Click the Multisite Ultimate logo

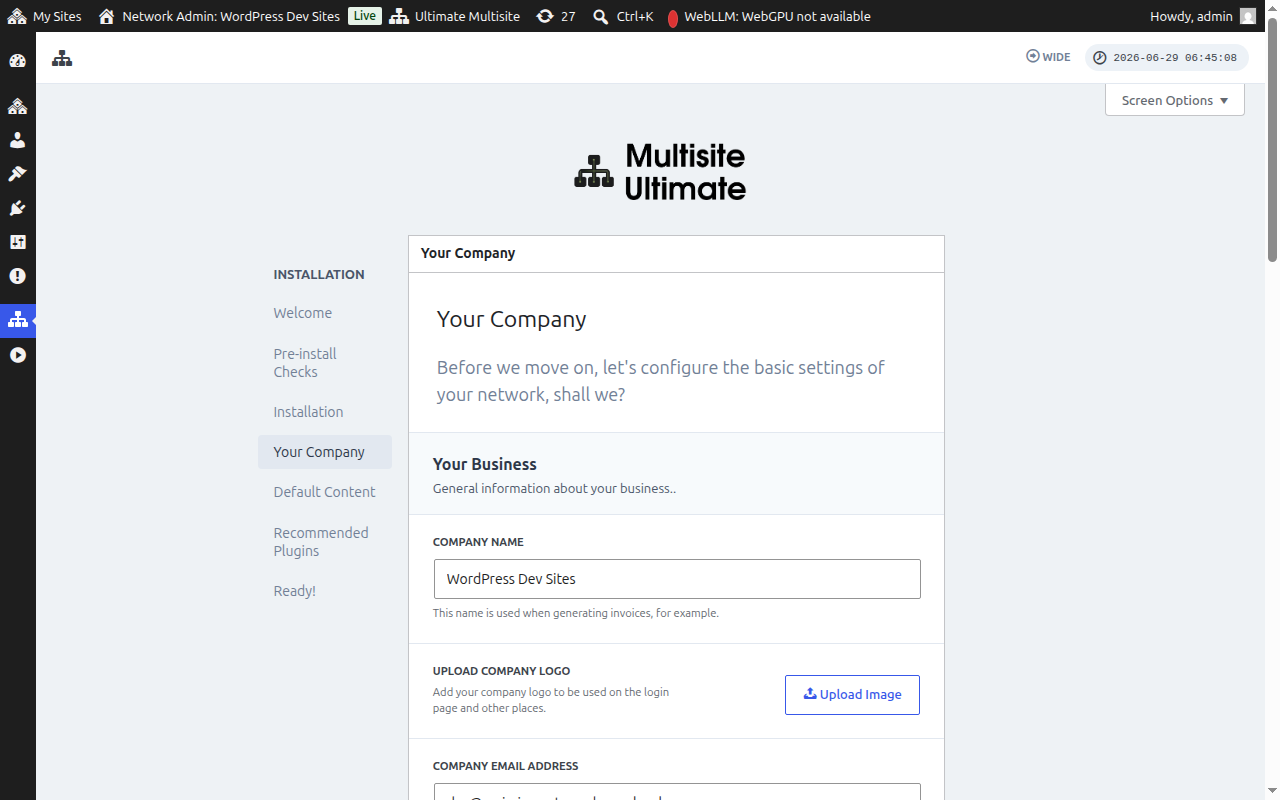[660, 171]
